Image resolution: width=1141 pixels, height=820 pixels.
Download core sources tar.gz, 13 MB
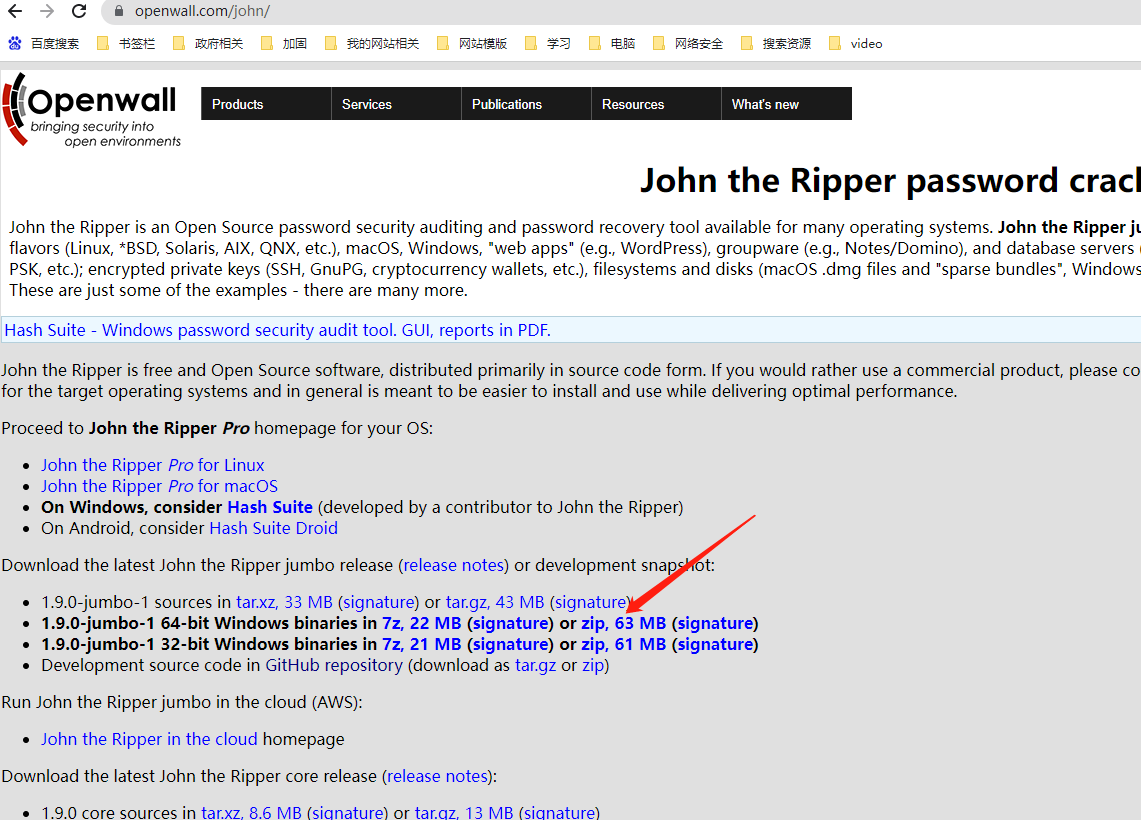(464, 812)
